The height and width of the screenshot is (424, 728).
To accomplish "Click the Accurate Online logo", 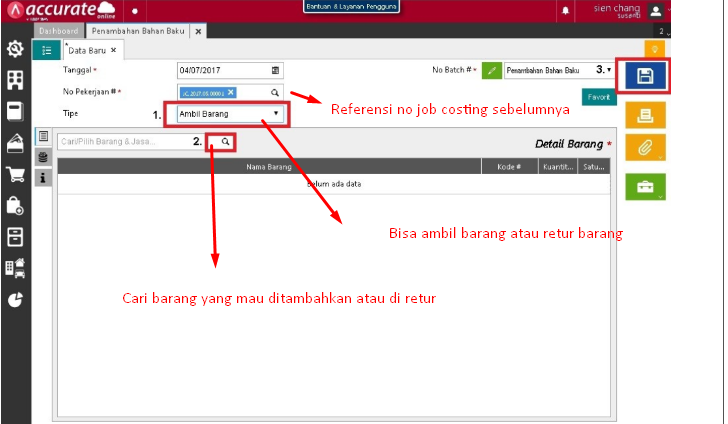I will [x=62, y=11].
